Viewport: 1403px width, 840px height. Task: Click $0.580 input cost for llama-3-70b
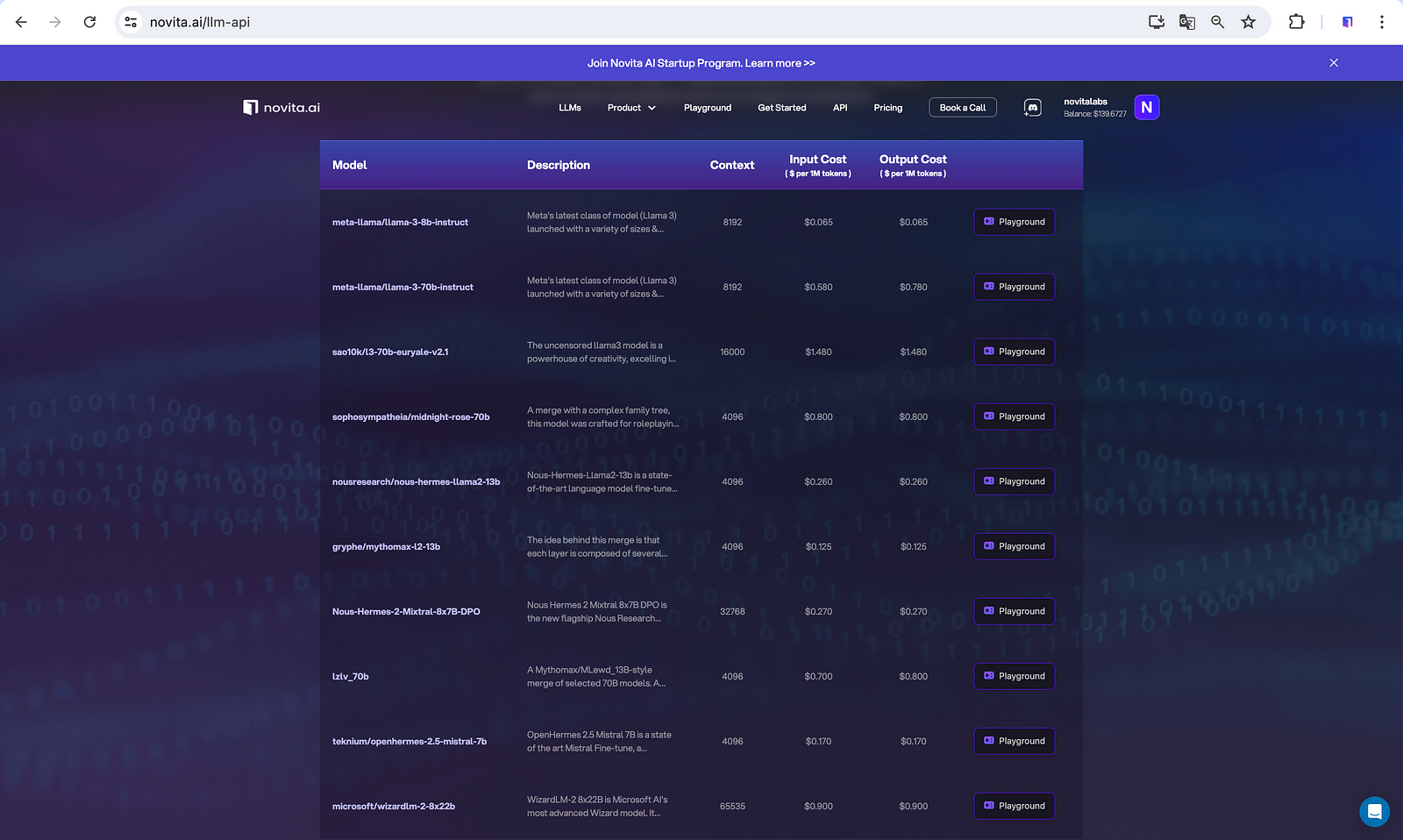818,288
